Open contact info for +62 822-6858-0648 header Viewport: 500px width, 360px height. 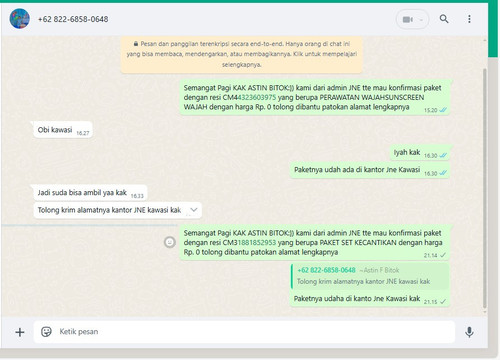coord(73,19)
